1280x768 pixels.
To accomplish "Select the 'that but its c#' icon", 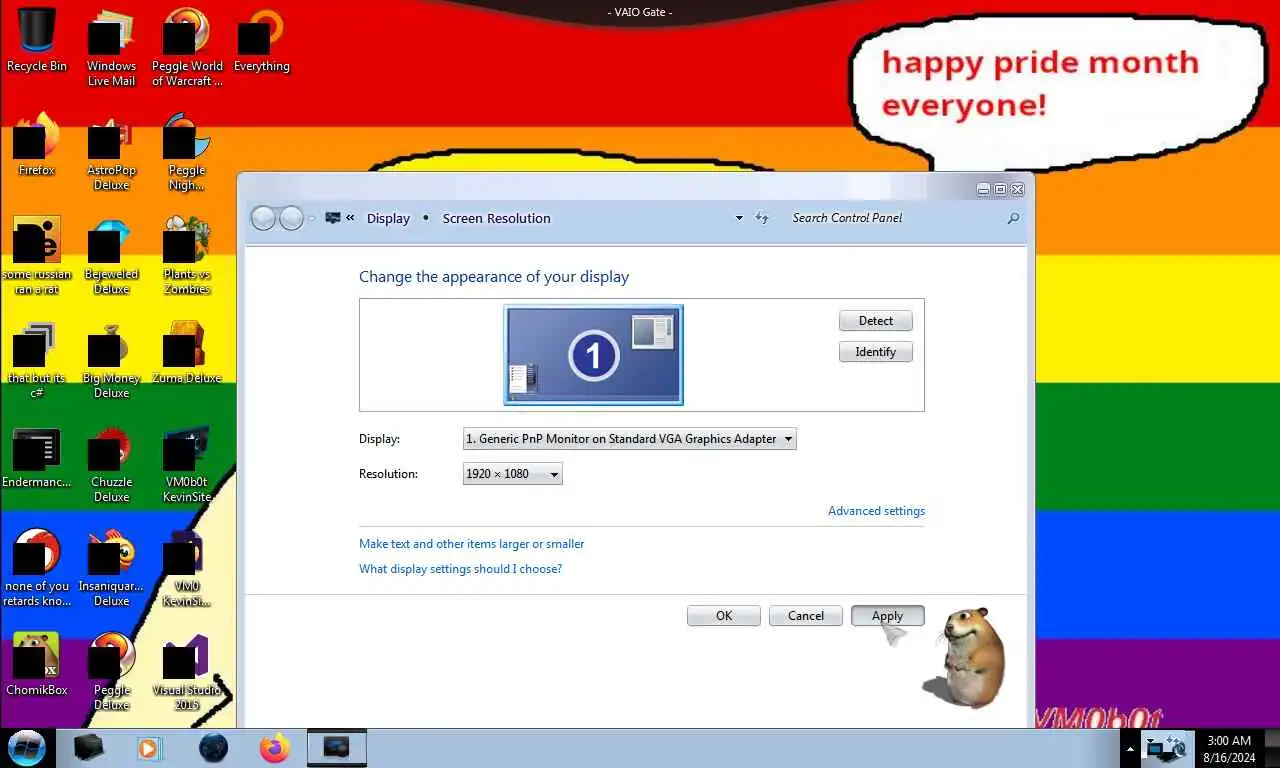I will pos(37,360).
